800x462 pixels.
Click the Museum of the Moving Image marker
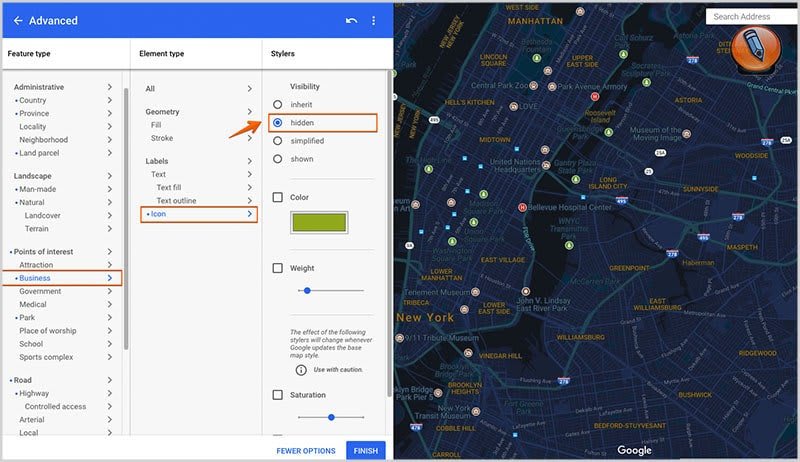coord(687,134)
